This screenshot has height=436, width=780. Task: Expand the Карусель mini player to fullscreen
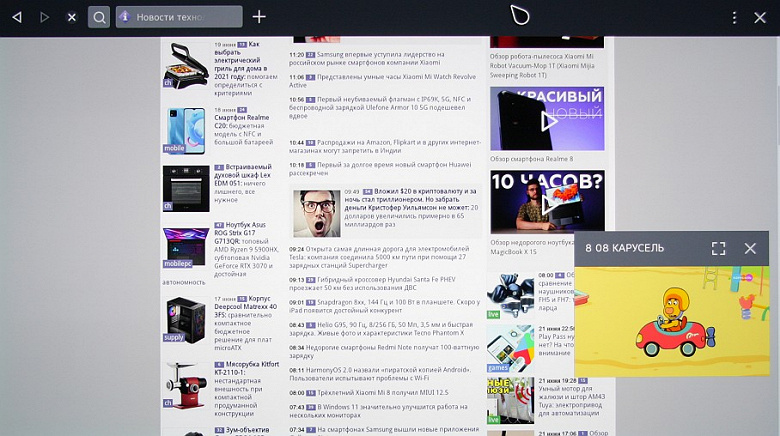pyautogui.click(x=718, y=248)
